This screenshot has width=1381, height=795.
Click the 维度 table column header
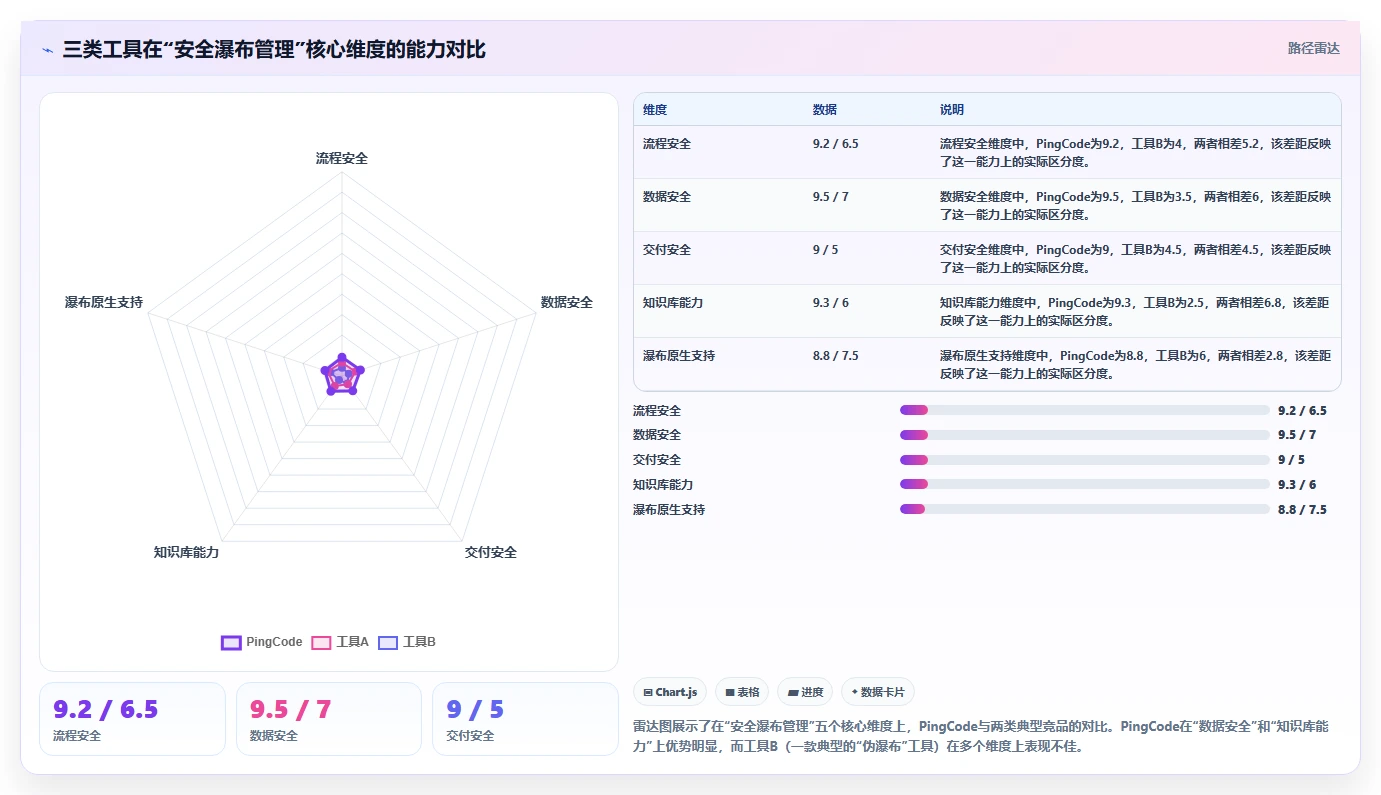pyautogui.click(x=655, y=110)
